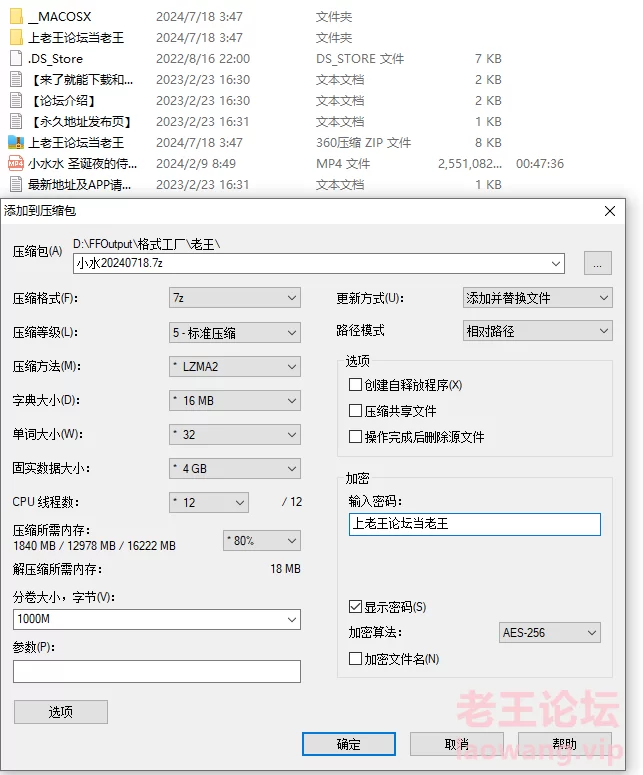Open the 路径模式 相对路径 dropdown

coord(538,331)
